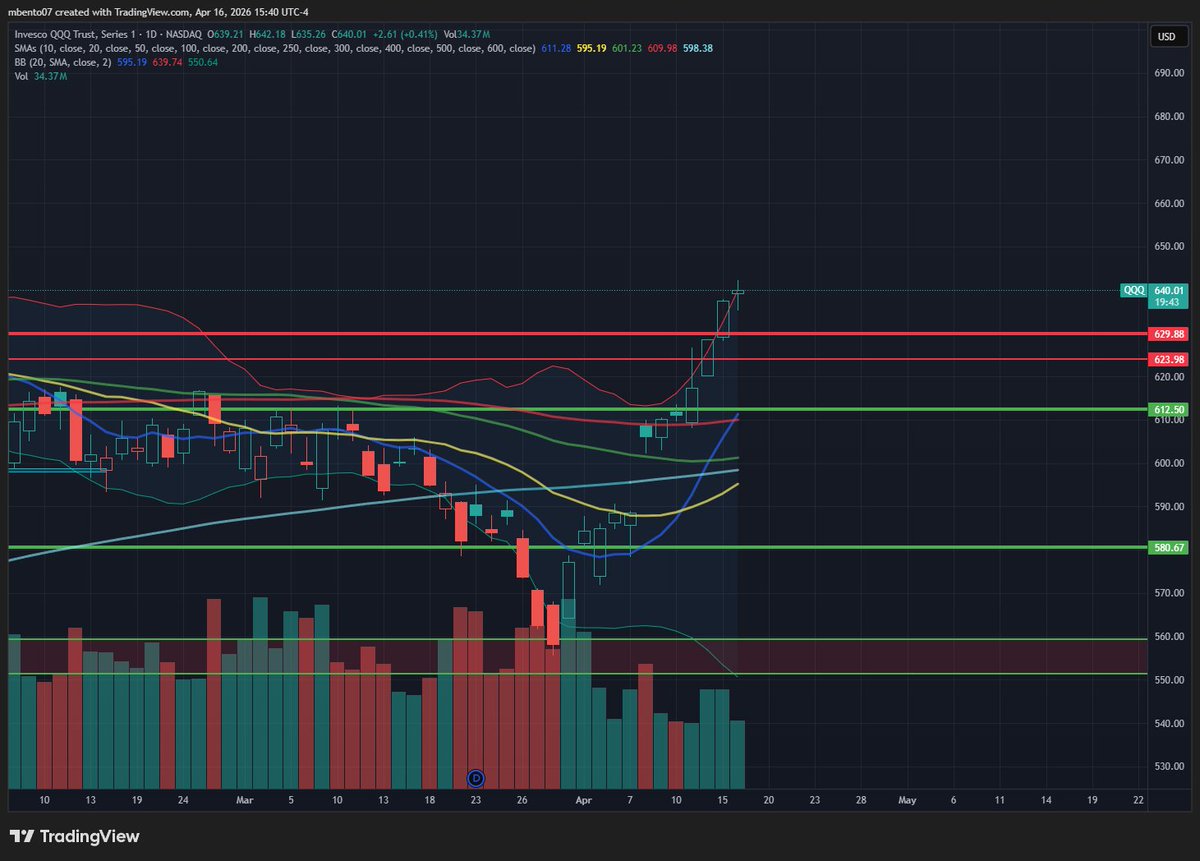Click the 600.00 price axis label
The width and height of the screenshot is (1200, 861).
(1168, 464)
